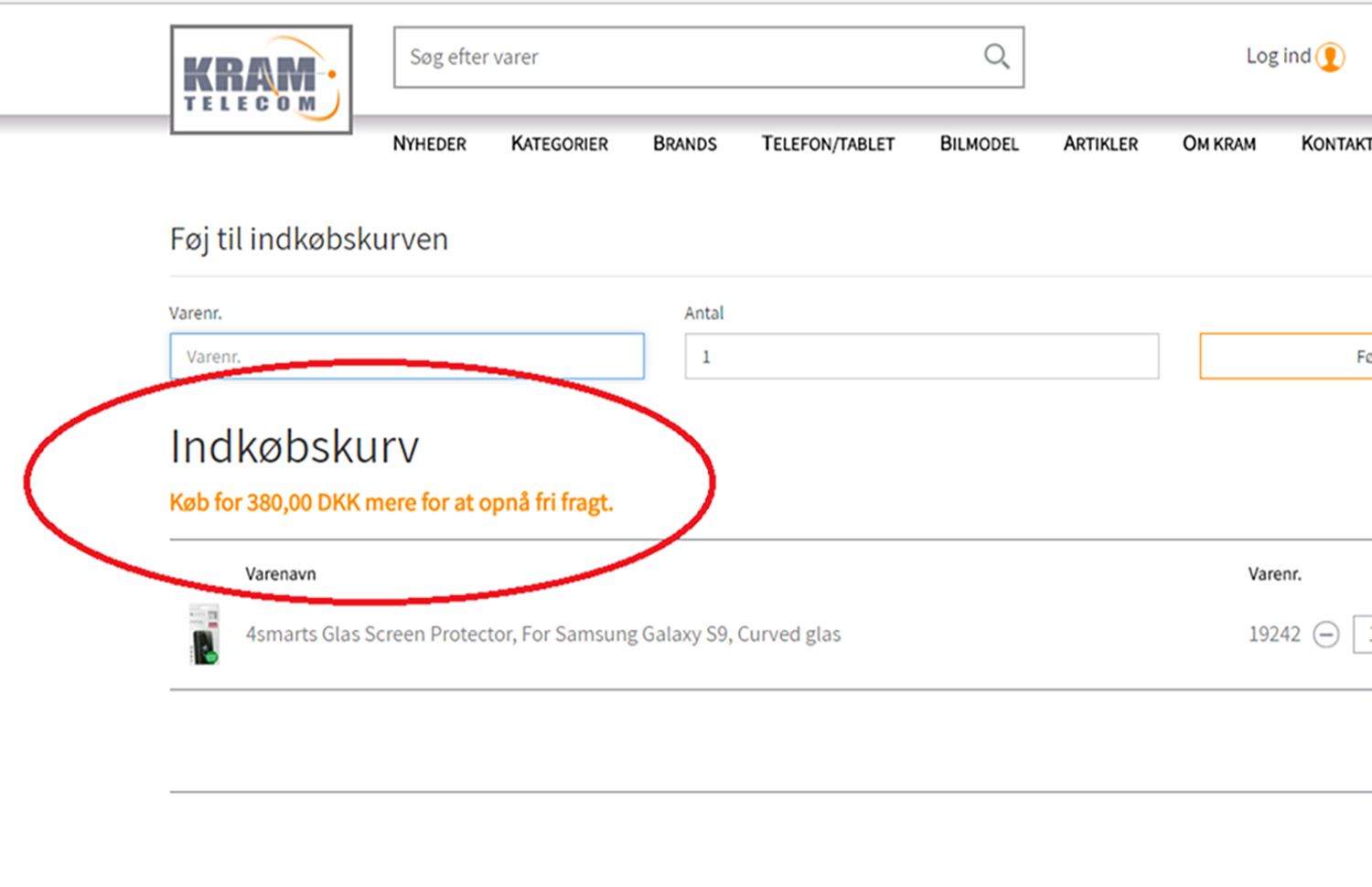Open the screen protector product thumbnail

204,634
